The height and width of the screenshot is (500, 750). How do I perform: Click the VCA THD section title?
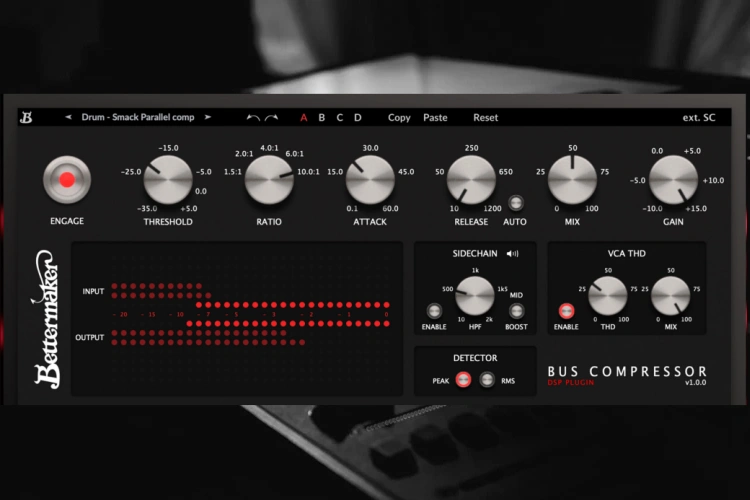click(627, 254)
